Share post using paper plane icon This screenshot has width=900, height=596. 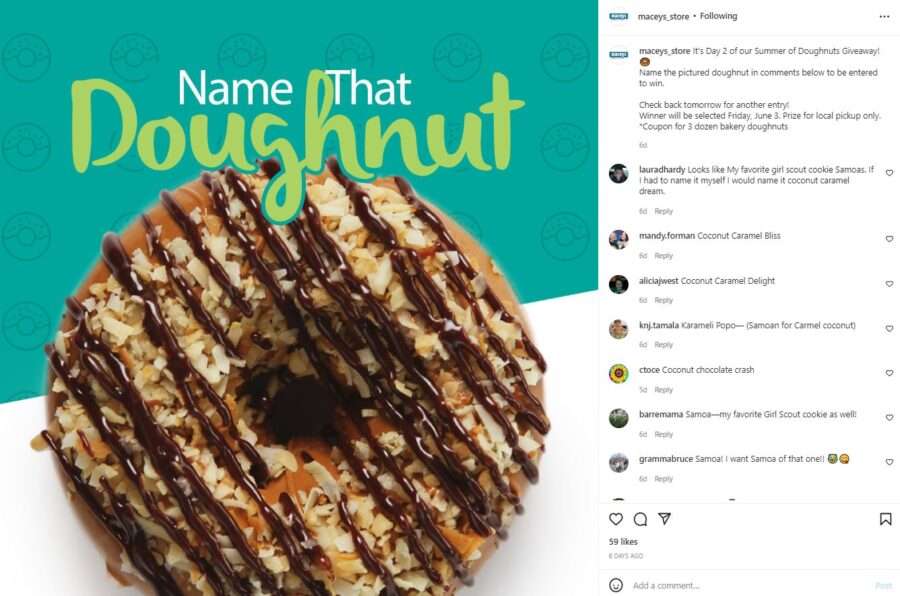click(x=665, y=519)
